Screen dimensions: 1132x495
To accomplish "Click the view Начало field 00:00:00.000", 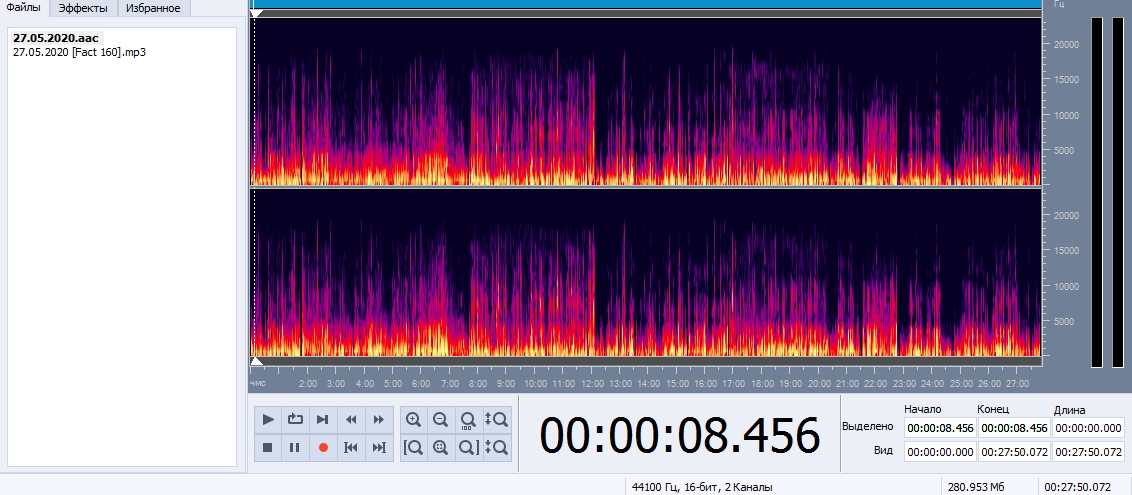I will pos(940,452).
